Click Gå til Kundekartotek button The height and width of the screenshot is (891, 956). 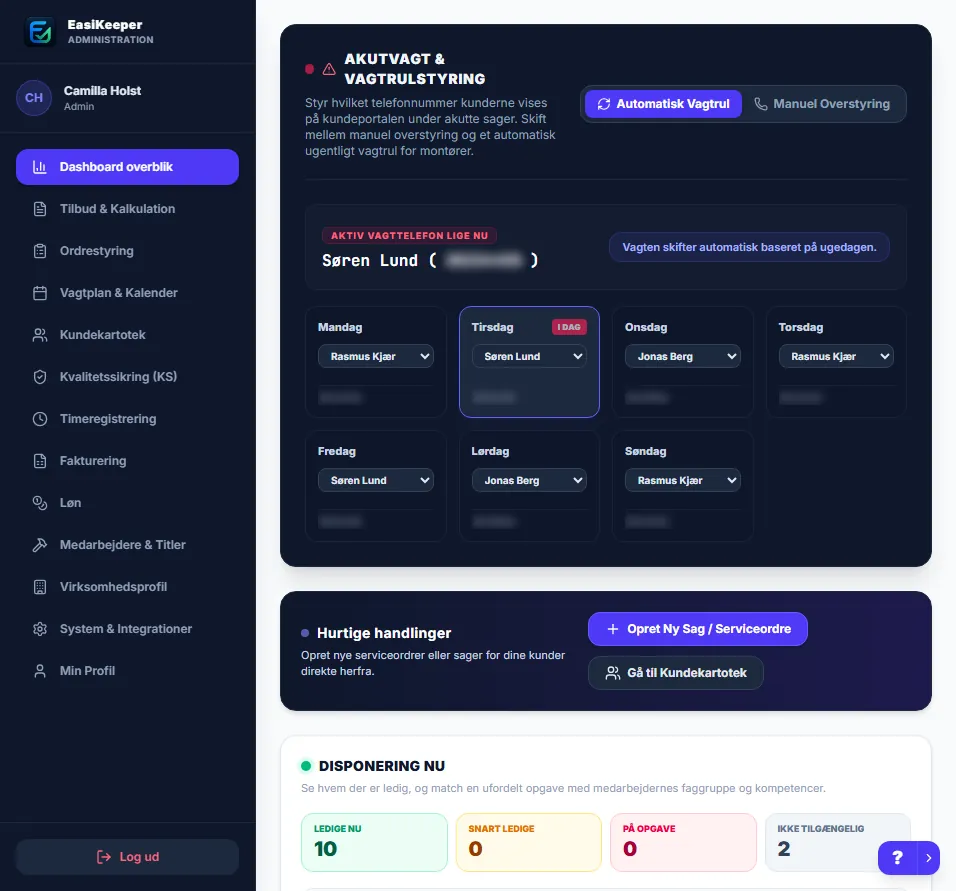(676, 673)
